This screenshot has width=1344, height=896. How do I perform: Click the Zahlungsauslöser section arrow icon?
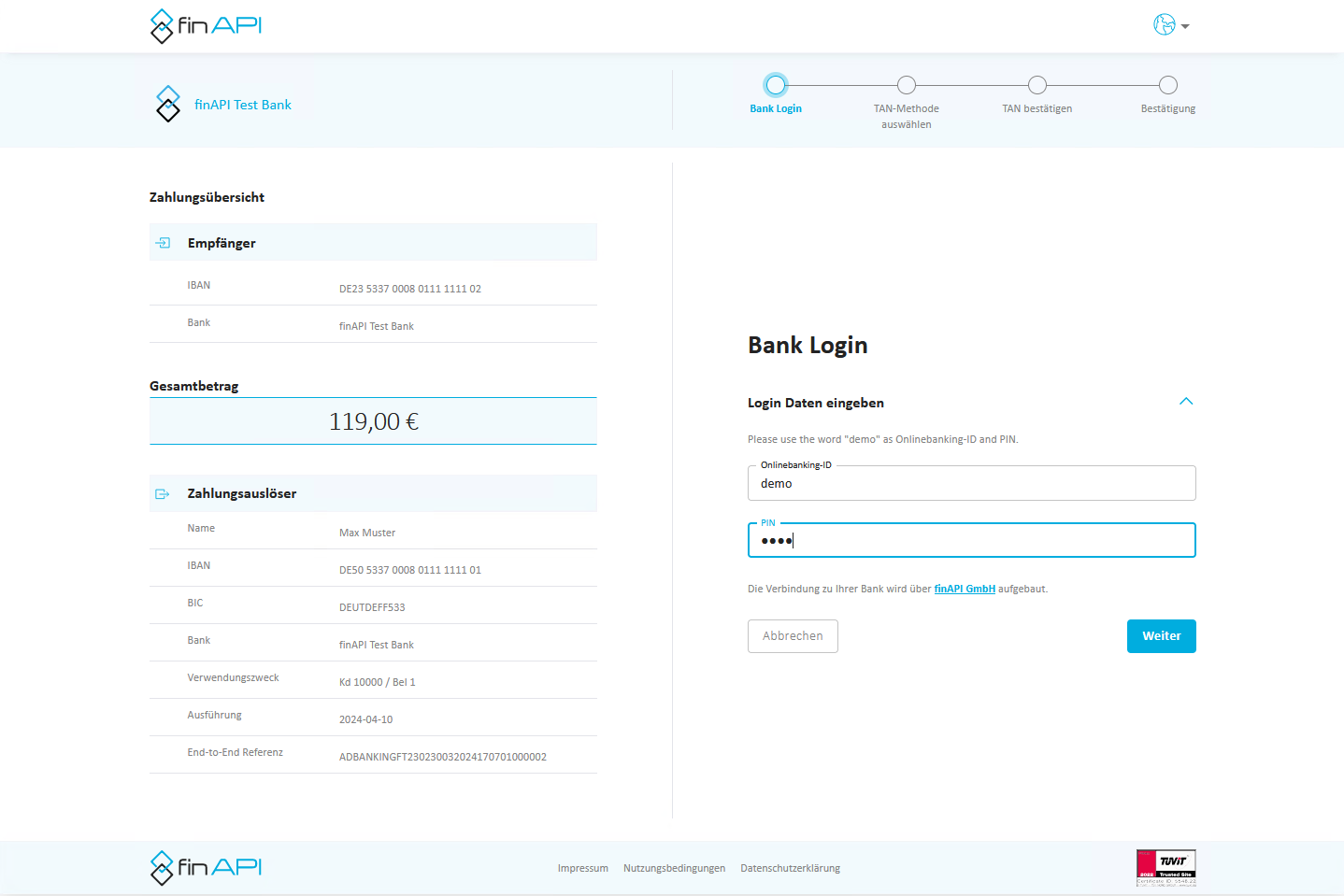(x=163, y=493)
